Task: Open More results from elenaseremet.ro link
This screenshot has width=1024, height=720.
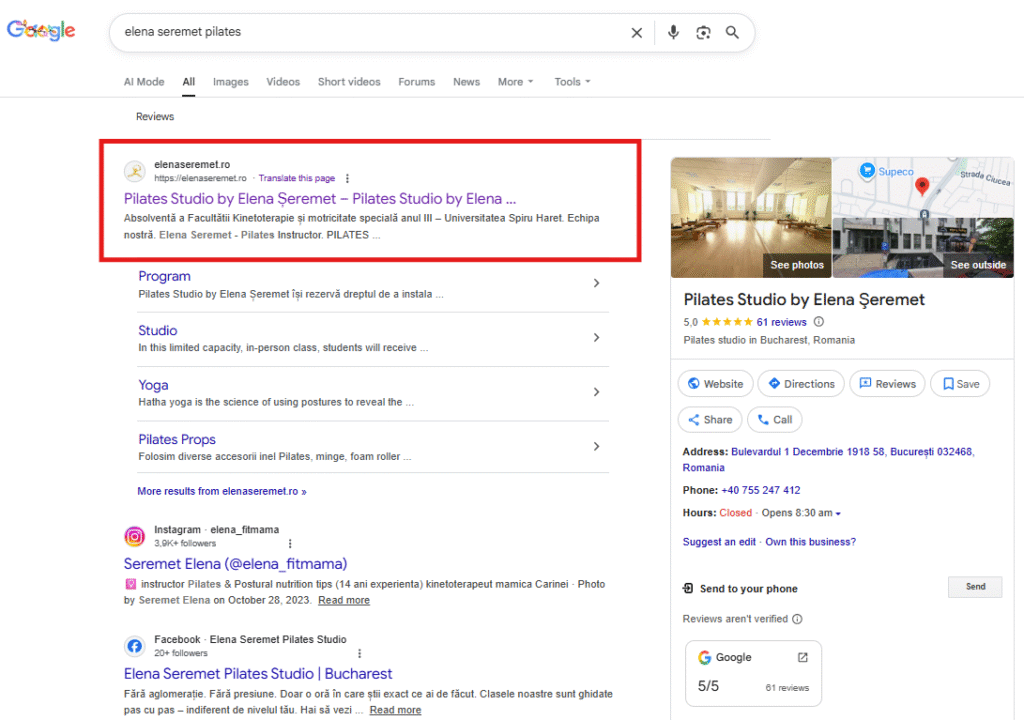Action: [221, 491]
